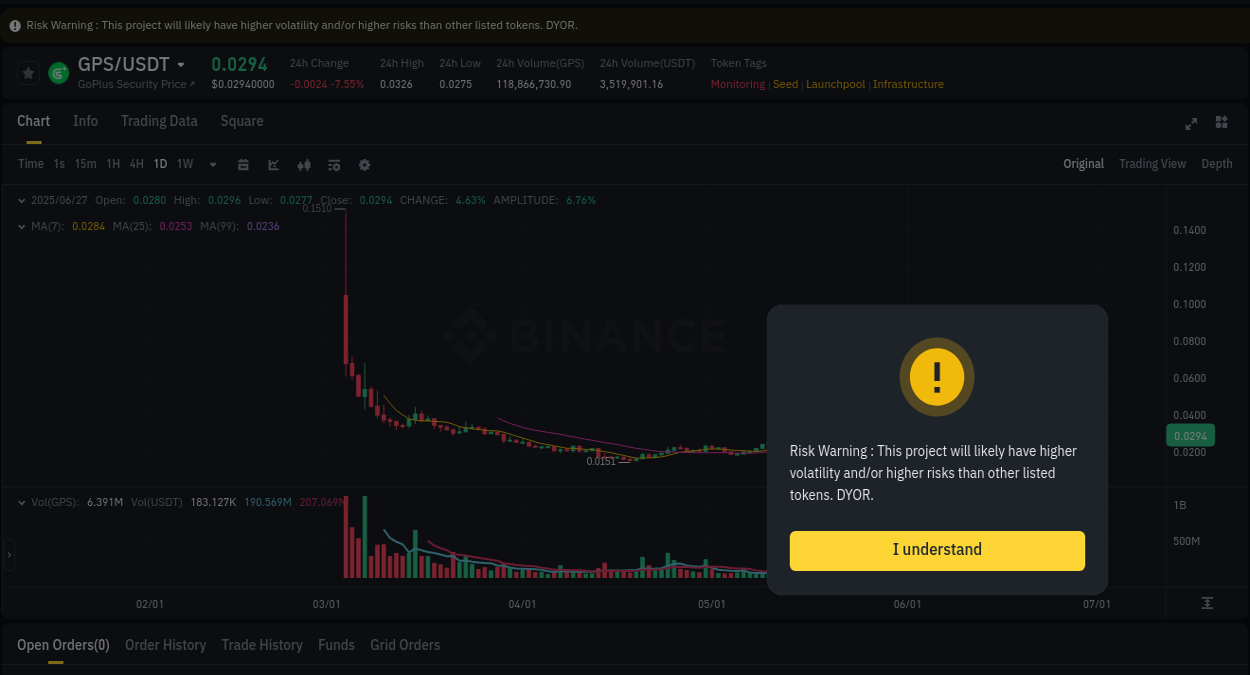Open the chart layout grid icon
1250x675 pixels.
tap(1221, 123)
